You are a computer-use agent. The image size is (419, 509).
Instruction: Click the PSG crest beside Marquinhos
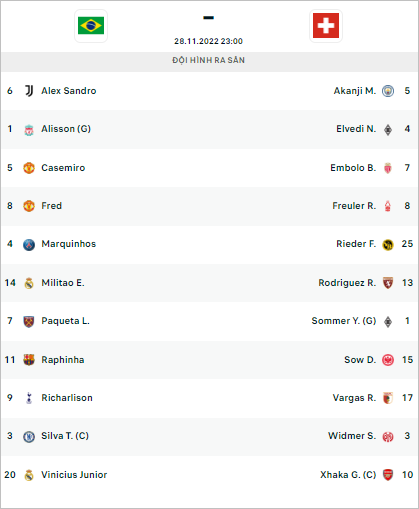[x=29, y=245]
